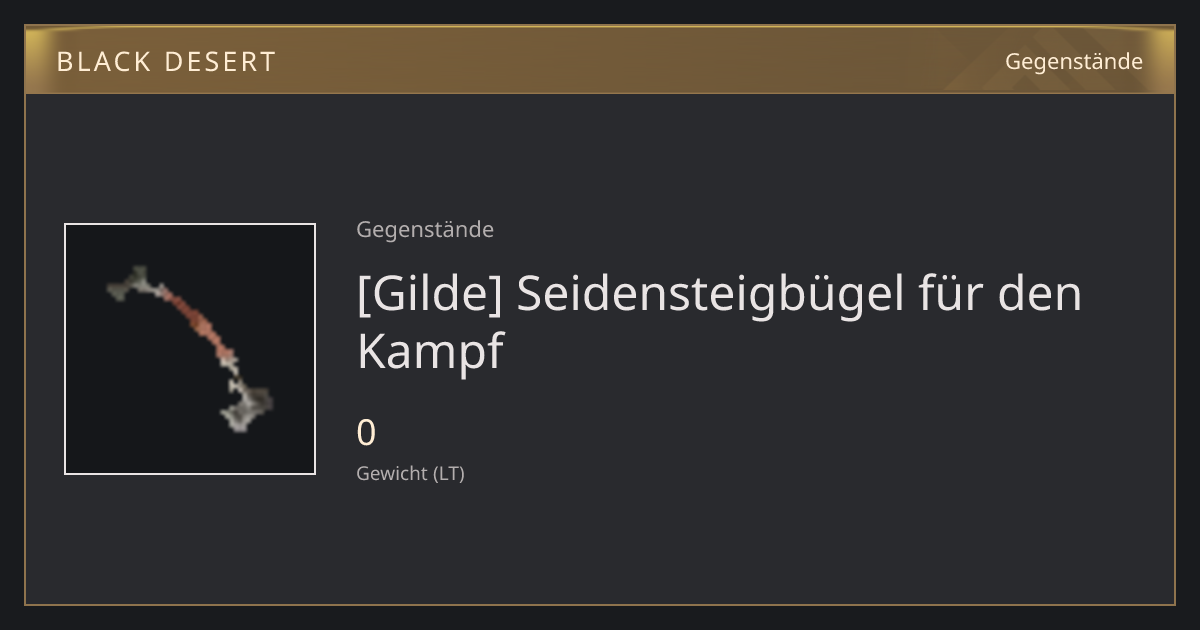Click the Gegenstände category label above title
The height and width of the screenshot is (630, 1200).
(x=425, y=230)
